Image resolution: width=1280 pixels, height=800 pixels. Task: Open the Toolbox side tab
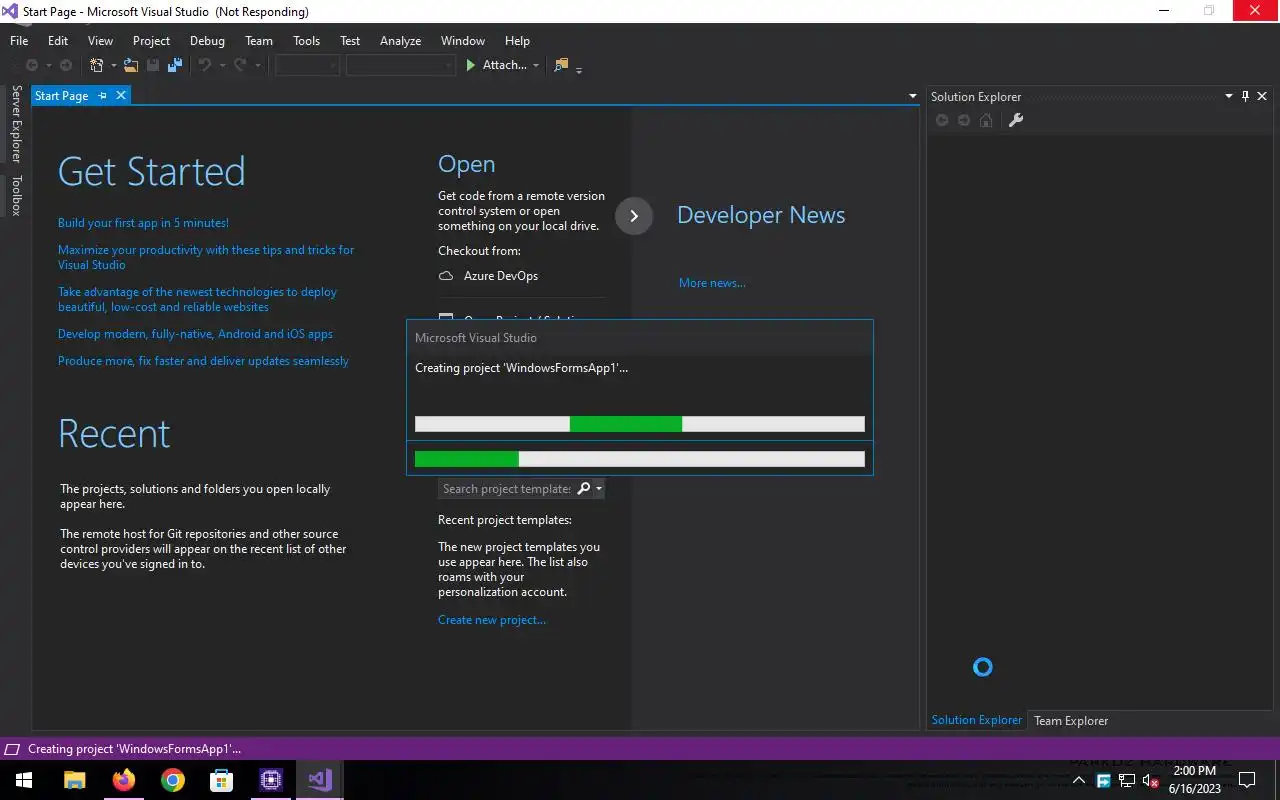[x=16, y=196]
